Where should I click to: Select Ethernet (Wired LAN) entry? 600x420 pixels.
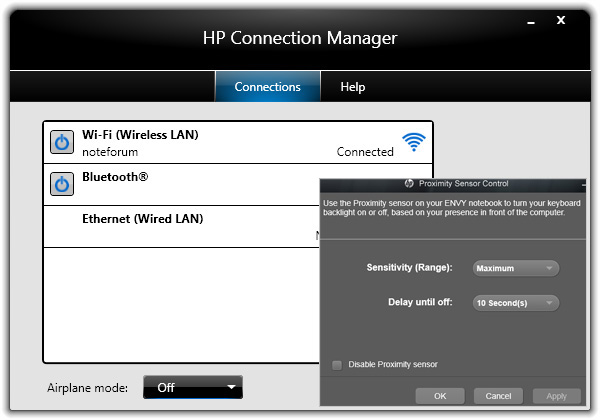point(143,219)
